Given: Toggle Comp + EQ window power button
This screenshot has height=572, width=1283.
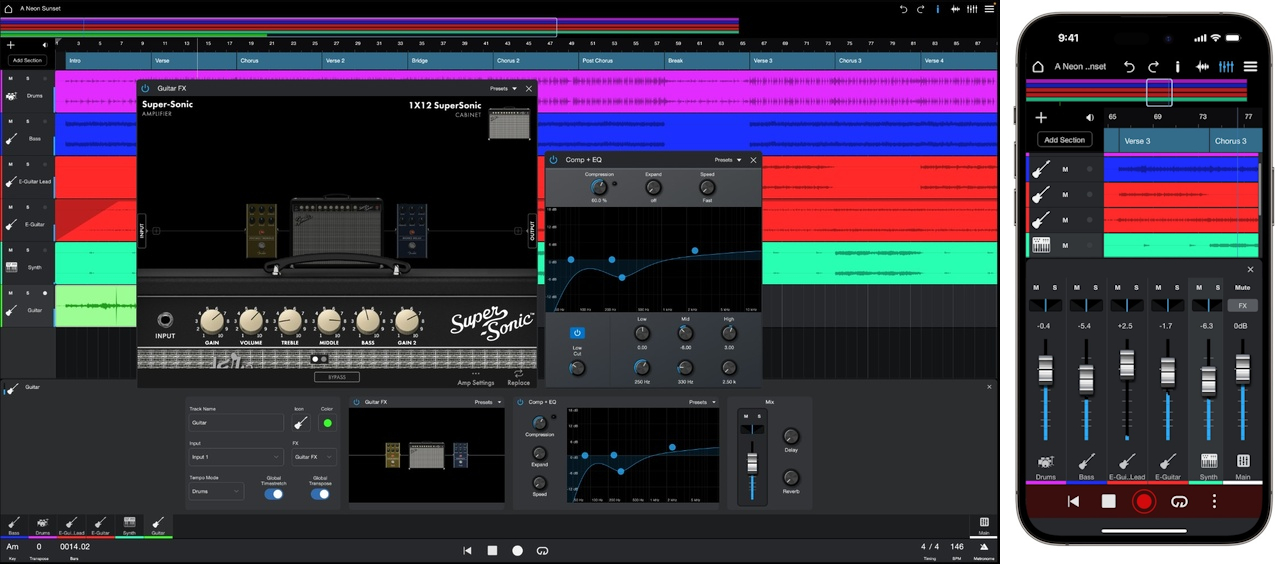Looking at the screenshot, I should (553, 160).
